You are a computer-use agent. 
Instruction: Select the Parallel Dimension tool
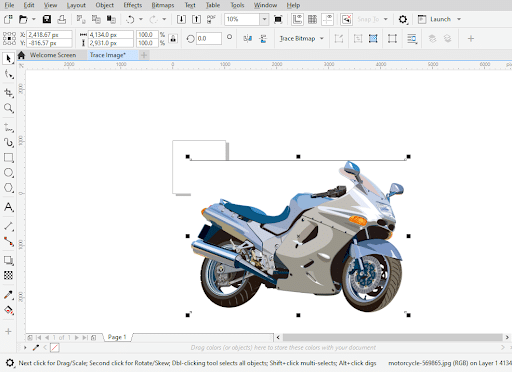[x=8, y=226]
